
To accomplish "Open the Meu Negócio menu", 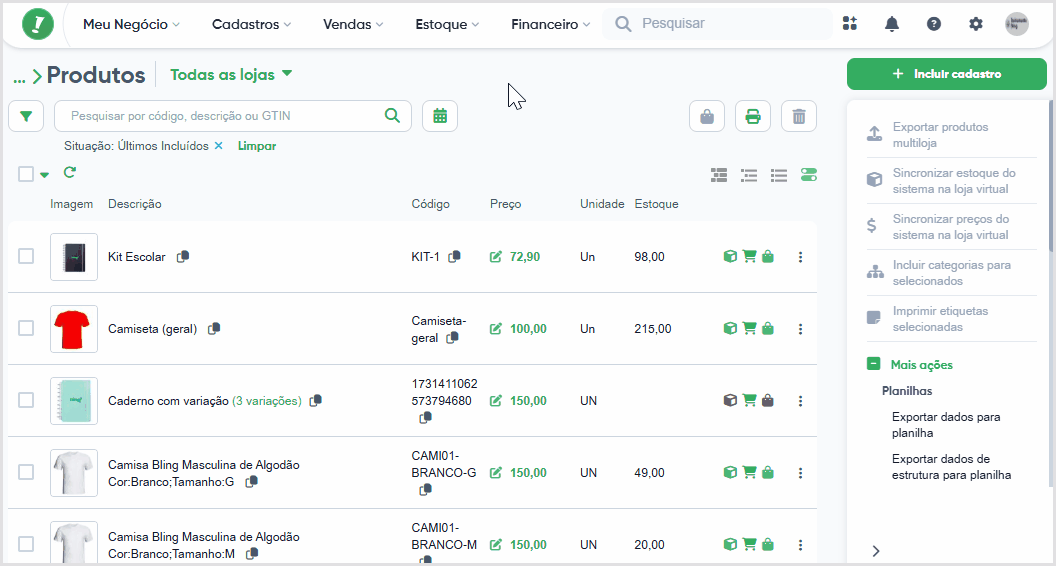I will [131, 24].
